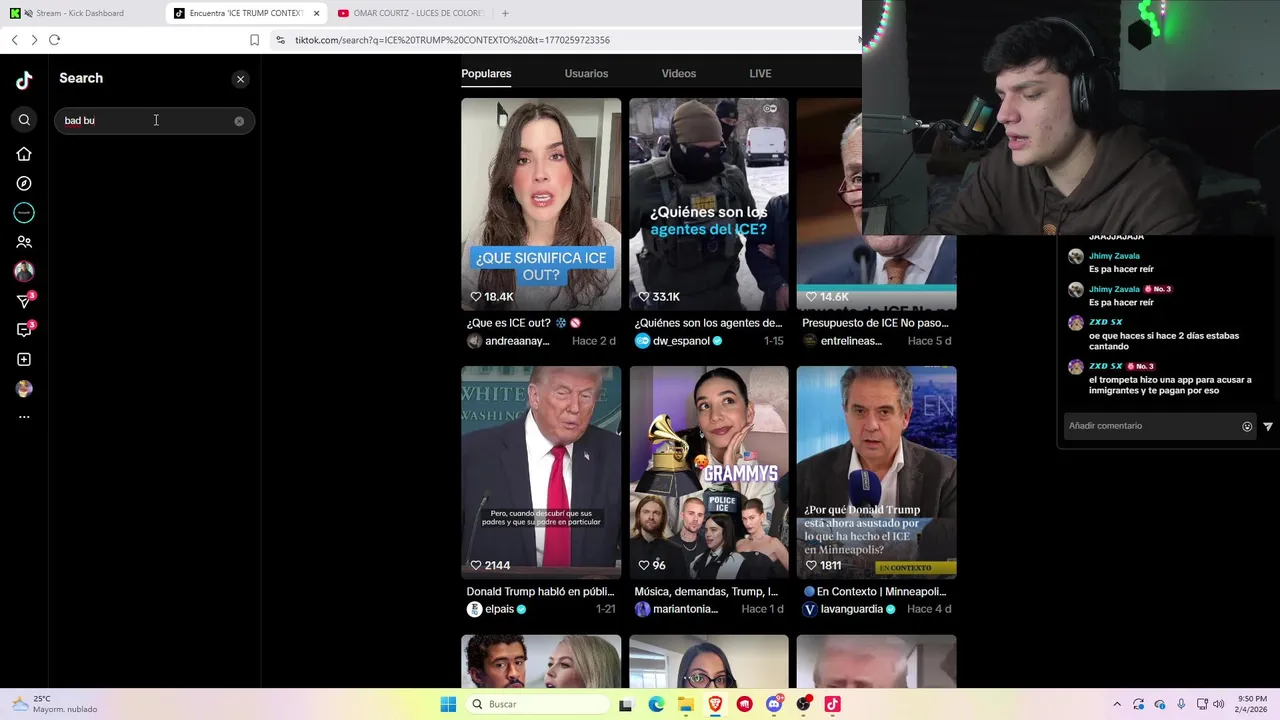The height and width of the screenshot is (720, 1280).
Task: Send comment with paper plane icon
Action: click(x=1268, y=426)
